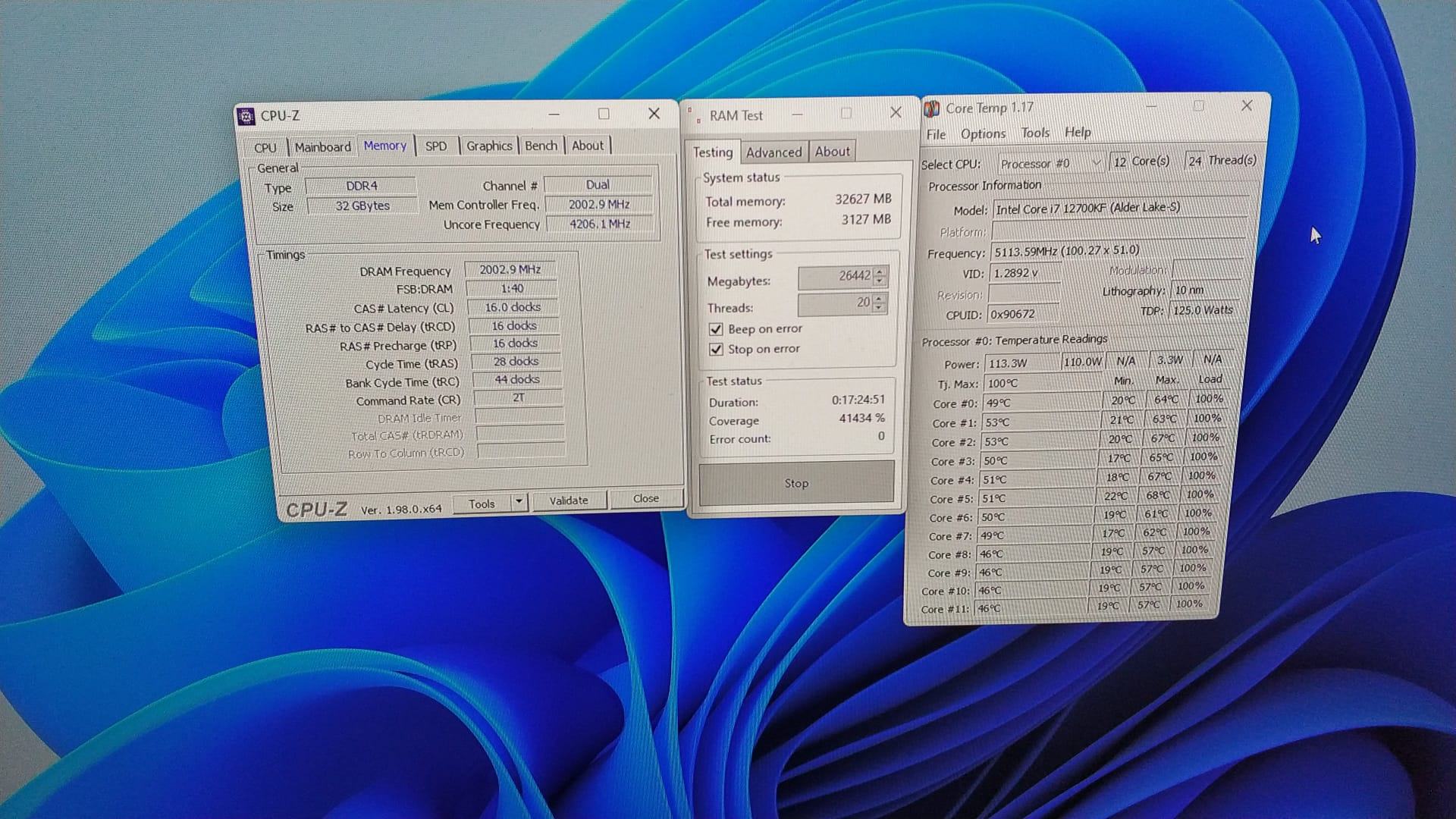Close the RAM Test window
Image resolution: width=1456 pixels, height=819 pixels.
tap(896, 112)
